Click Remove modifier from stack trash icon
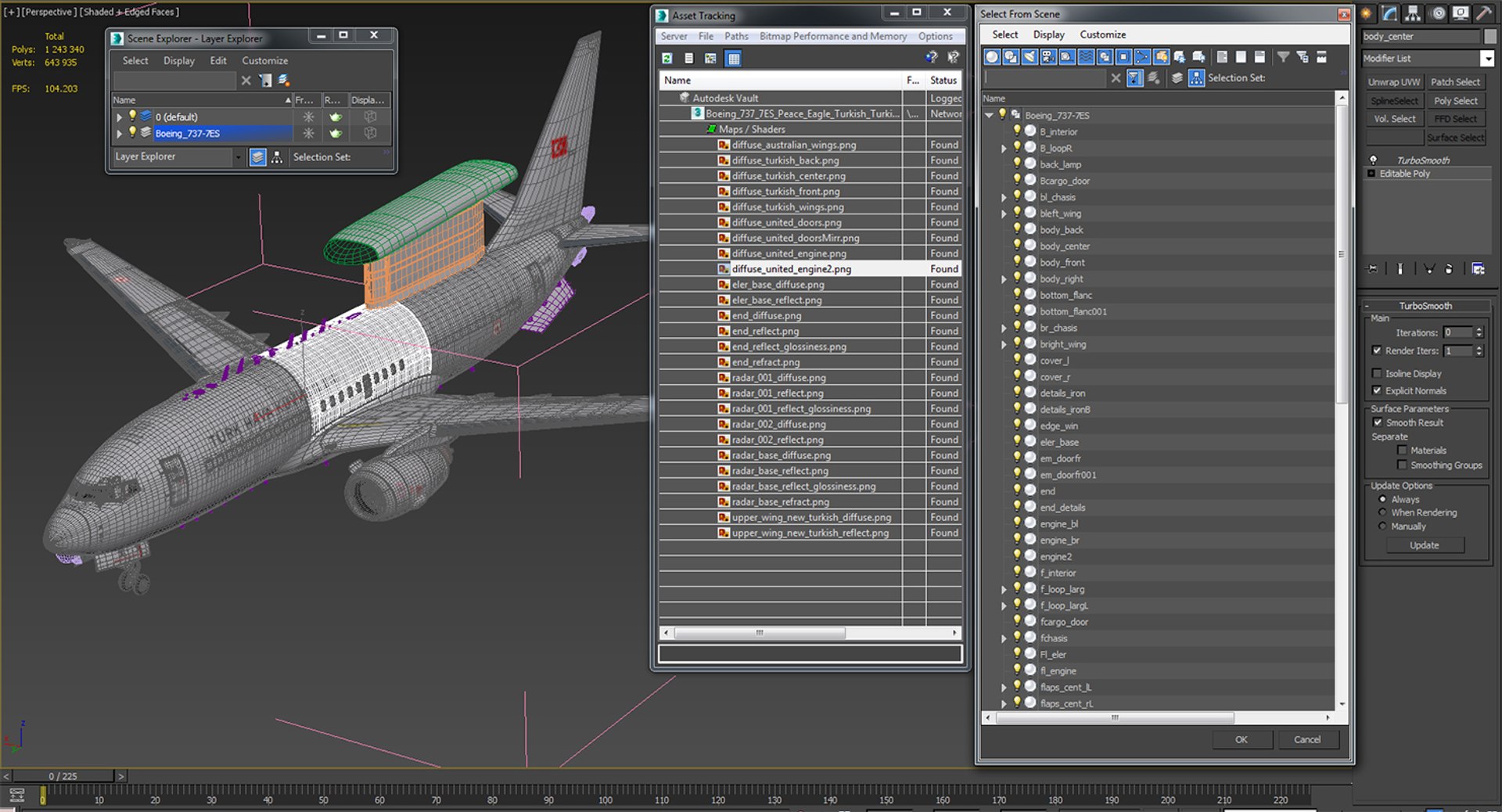This screenshot has width=1502, height=812. pos(1449,268)
